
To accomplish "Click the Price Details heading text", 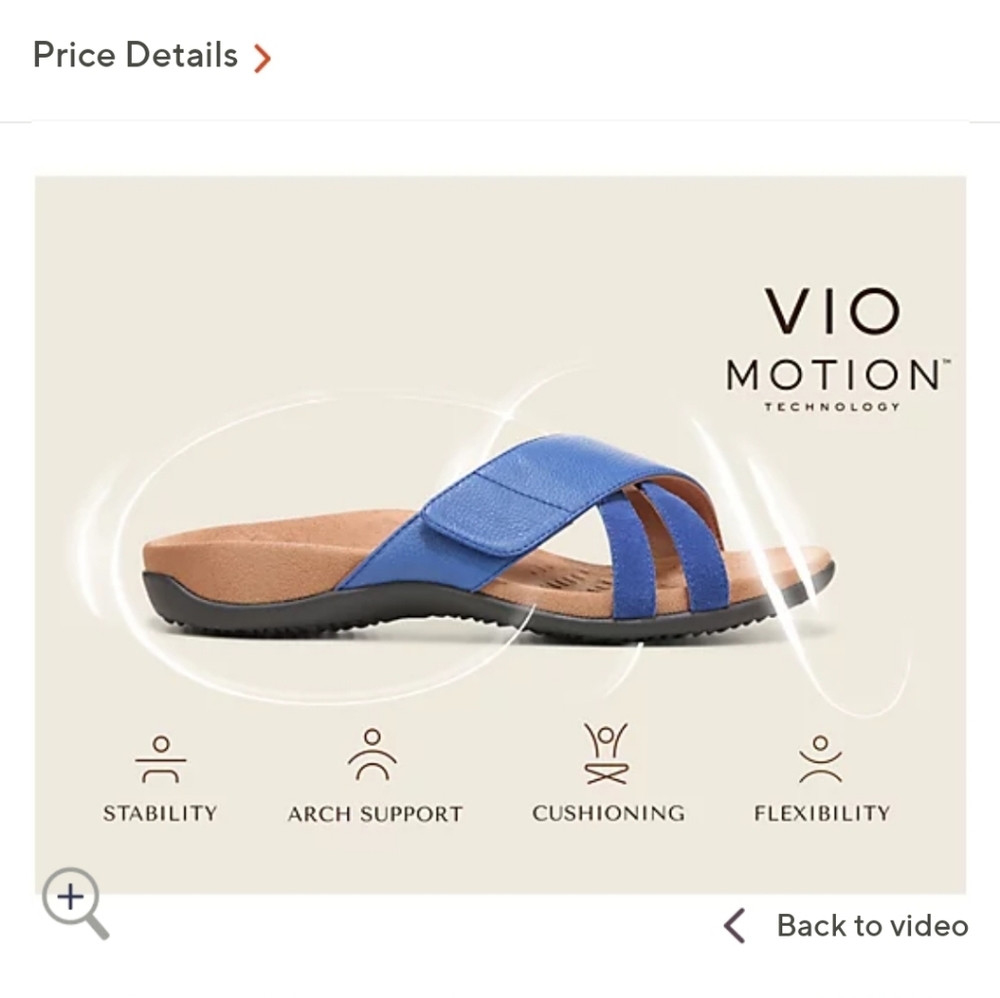I will [x=135, y=55].
